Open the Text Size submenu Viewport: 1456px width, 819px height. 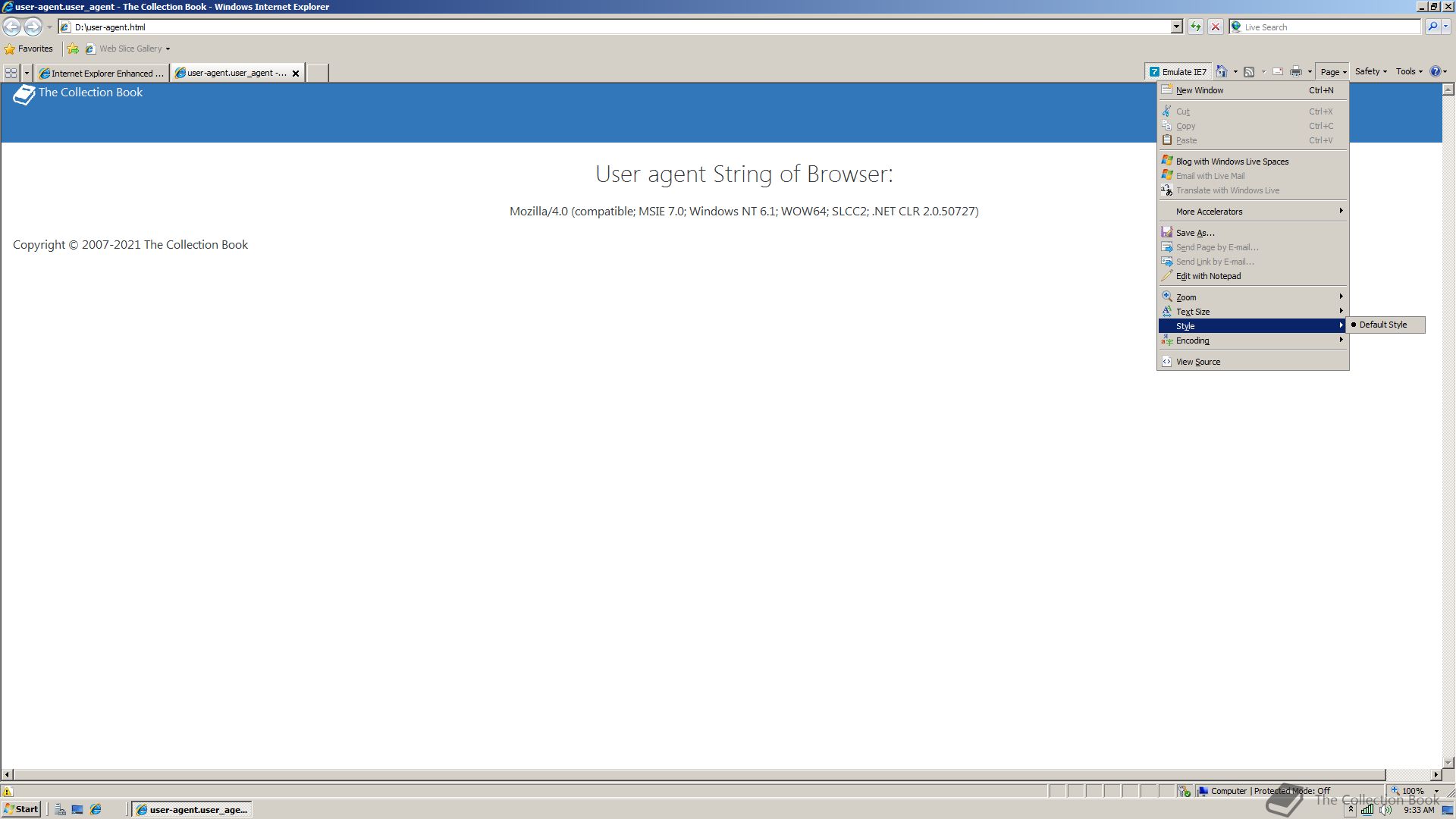[1253, 312]
